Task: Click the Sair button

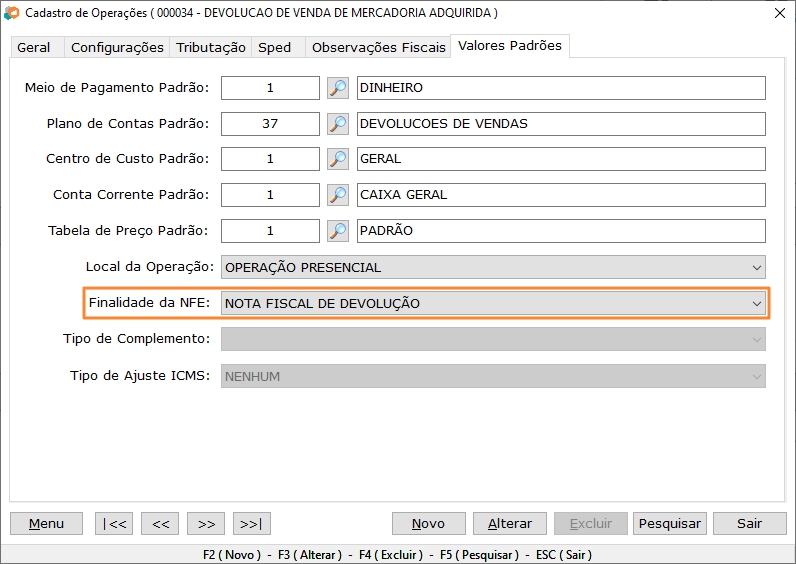Action: click(750, 523)
